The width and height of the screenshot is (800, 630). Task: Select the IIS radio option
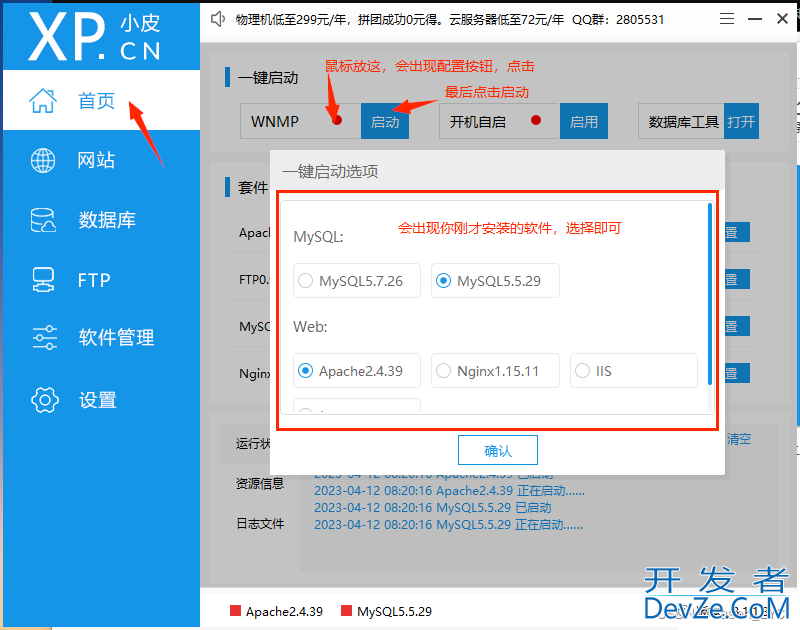[x=634, y=371]
